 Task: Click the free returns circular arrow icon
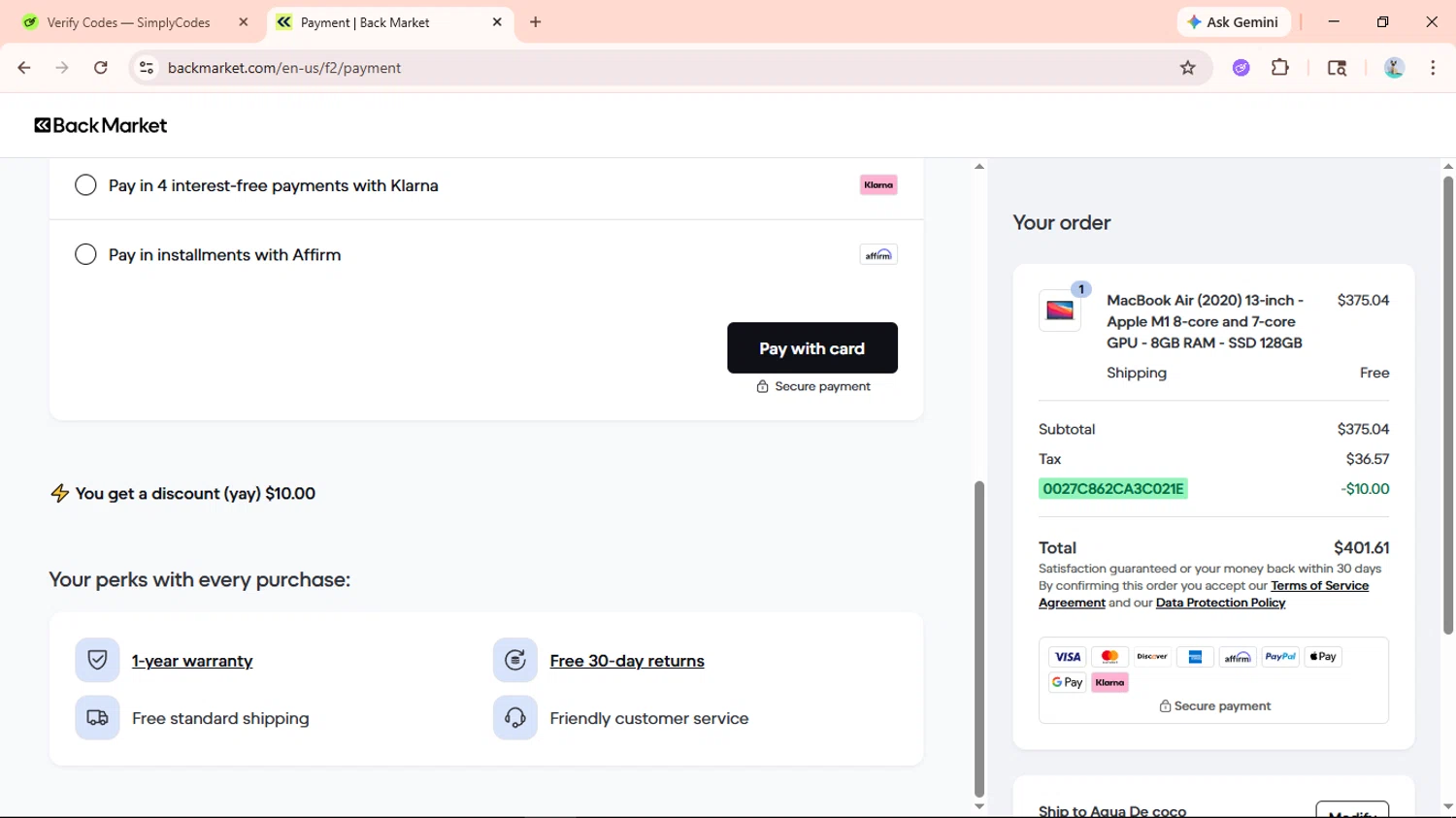coord(515,661)
